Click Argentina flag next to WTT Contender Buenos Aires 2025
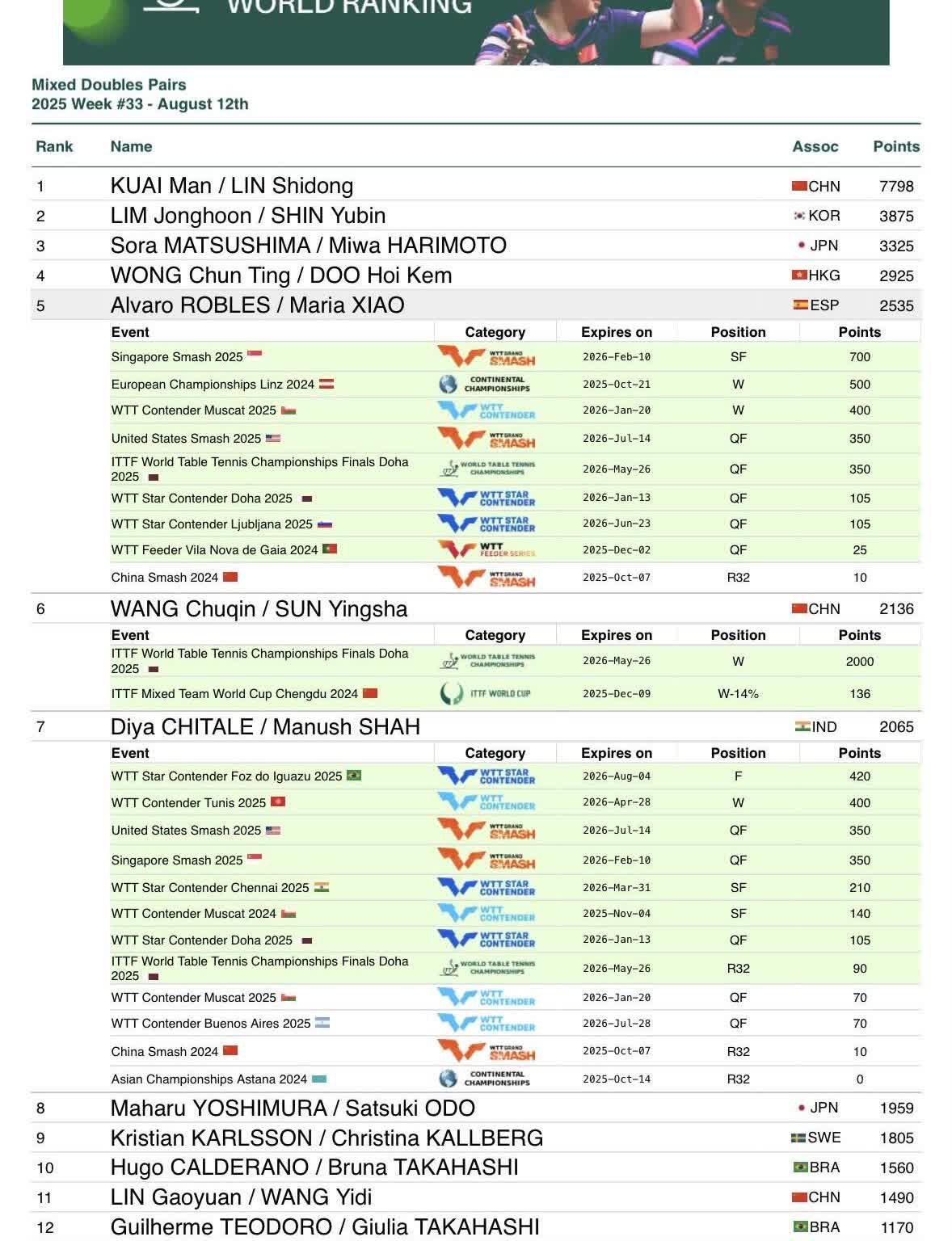Screen dimensions: 952x1241 (x=322, y=1023)
